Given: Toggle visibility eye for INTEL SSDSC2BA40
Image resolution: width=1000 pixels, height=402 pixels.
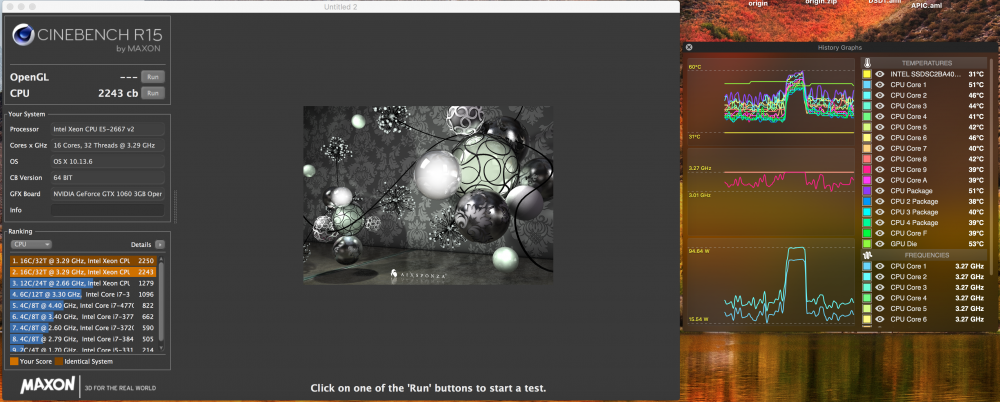Looking at the screenshot, I should click(x=879, y=74).
